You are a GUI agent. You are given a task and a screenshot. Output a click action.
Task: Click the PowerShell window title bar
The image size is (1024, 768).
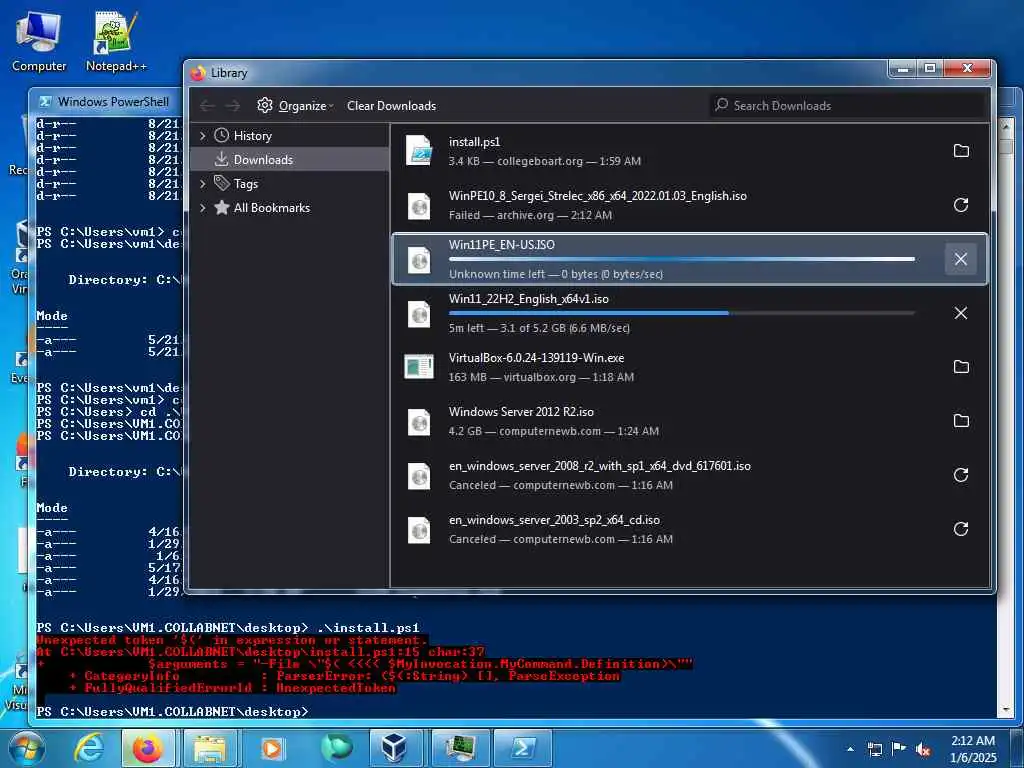[108, 101]
